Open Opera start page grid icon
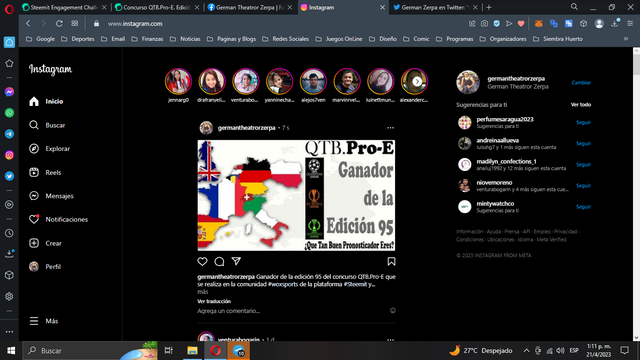Viewport: 640px width, 360px height. (x=75, y=24)
